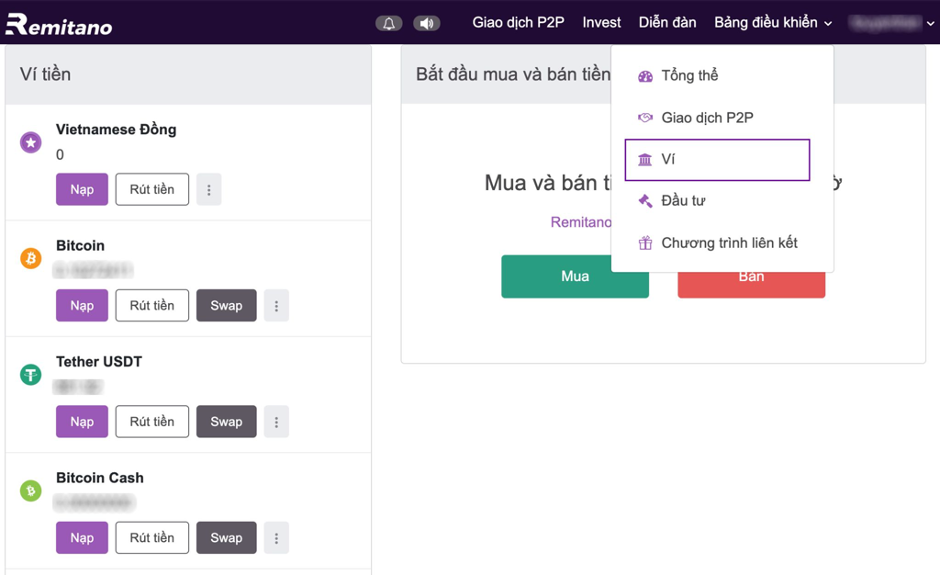Open the user account dropdown
This screenshot has width=941, height=575.
tap(890, 22)
